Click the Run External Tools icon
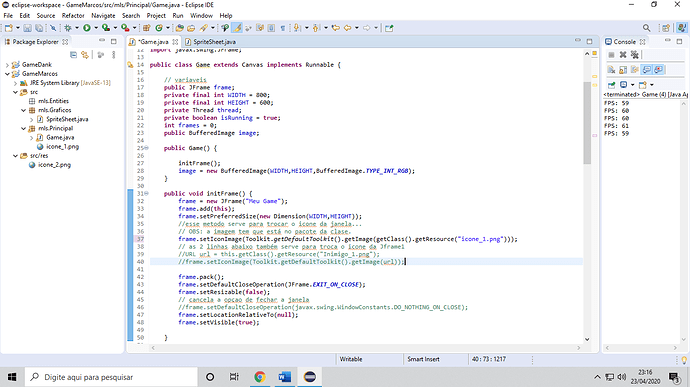Image resolution: width=690 pixels, height=387 pixels. pyautogui.click(x=125, y=28)
